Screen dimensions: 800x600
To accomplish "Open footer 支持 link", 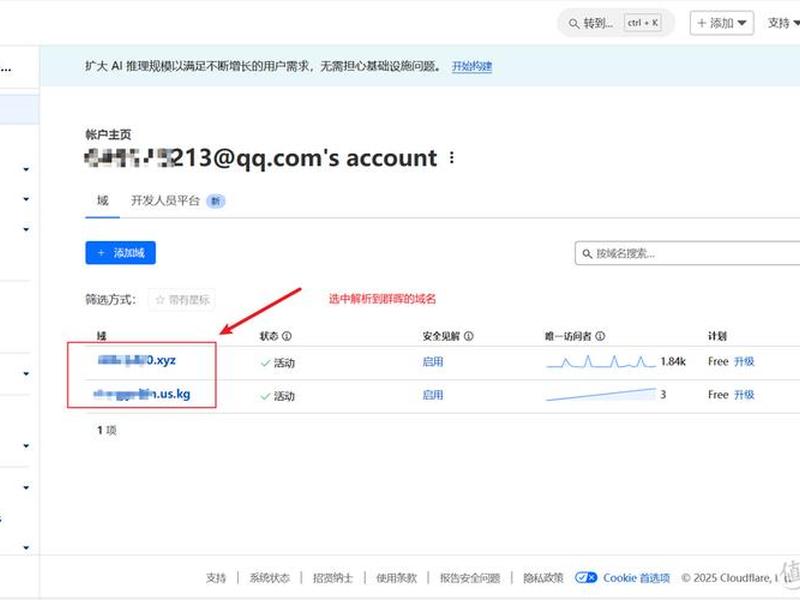I will 216,578.
